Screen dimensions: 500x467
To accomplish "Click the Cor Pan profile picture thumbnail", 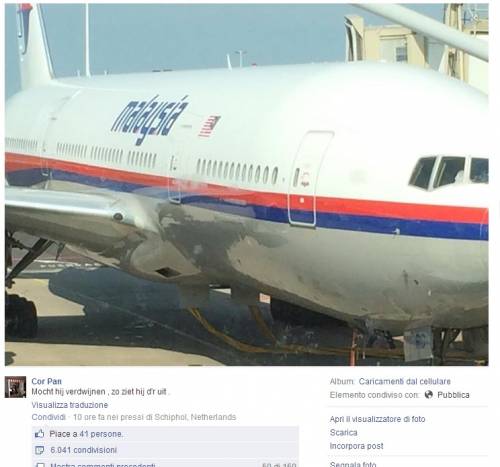I will coord(15,387).
